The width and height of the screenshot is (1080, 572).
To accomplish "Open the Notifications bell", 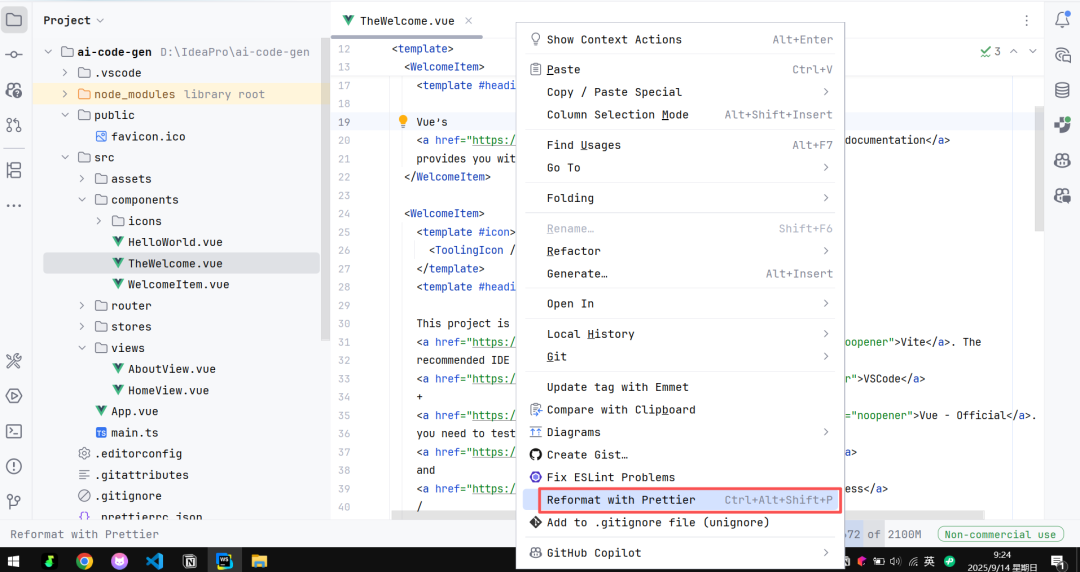I will (1063, 20).
